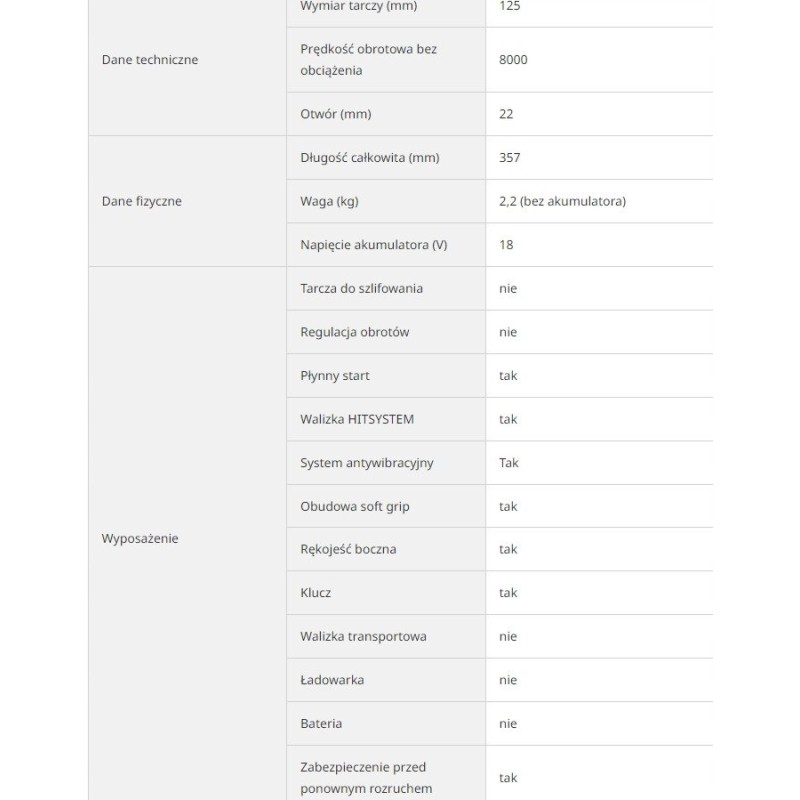Screen dimensions: 800x800
Task: Click the 'Wyposażenie' section label
Action: pos(140,538)
